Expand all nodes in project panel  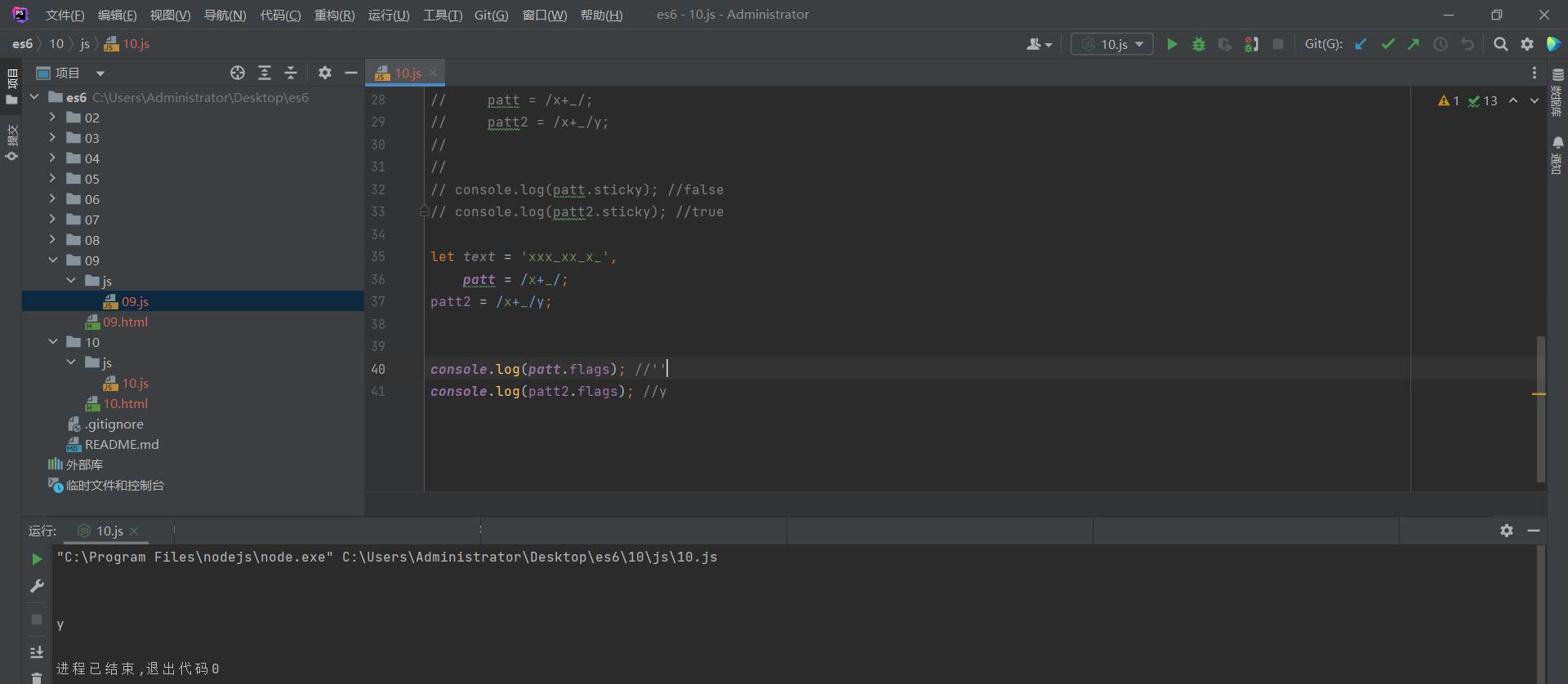(265, 73)
